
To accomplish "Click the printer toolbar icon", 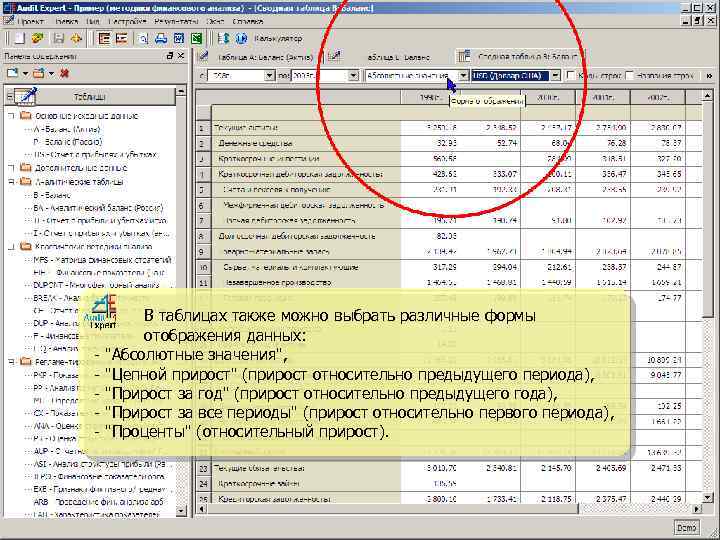I will pyautogui.click(x=161, y=39).
